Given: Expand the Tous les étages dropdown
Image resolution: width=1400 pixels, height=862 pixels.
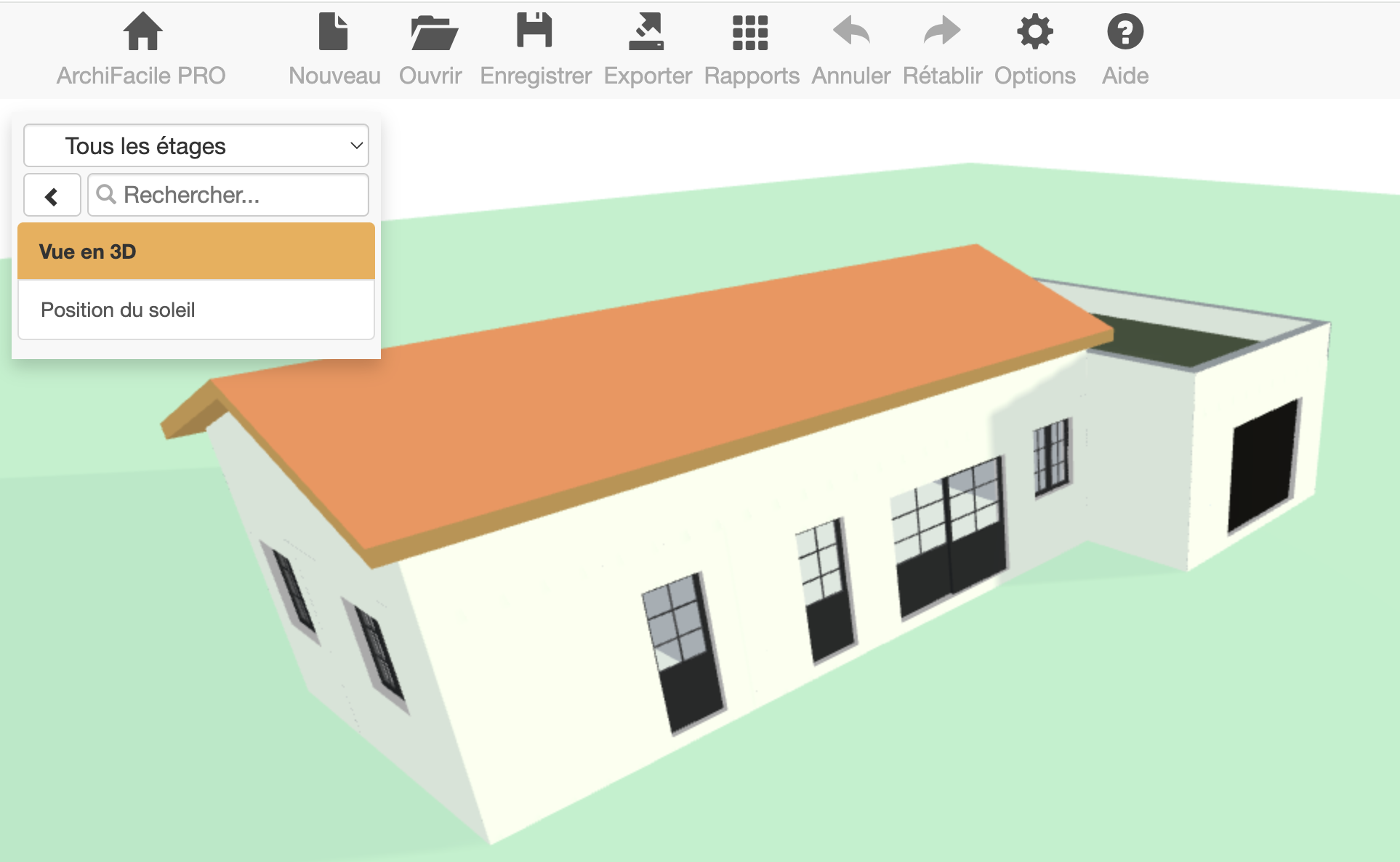Looking at the screenshot, I should click(195, 146).
